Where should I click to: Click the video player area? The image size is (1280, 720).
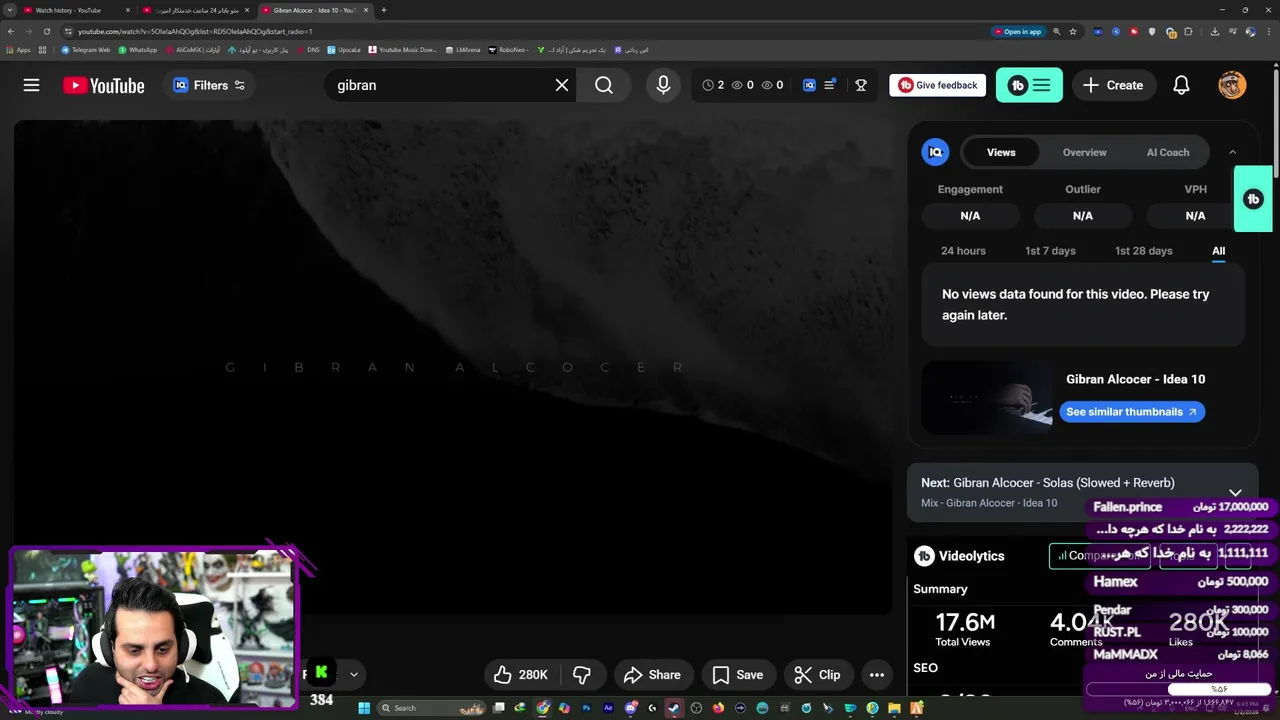[x=452, y=367]
